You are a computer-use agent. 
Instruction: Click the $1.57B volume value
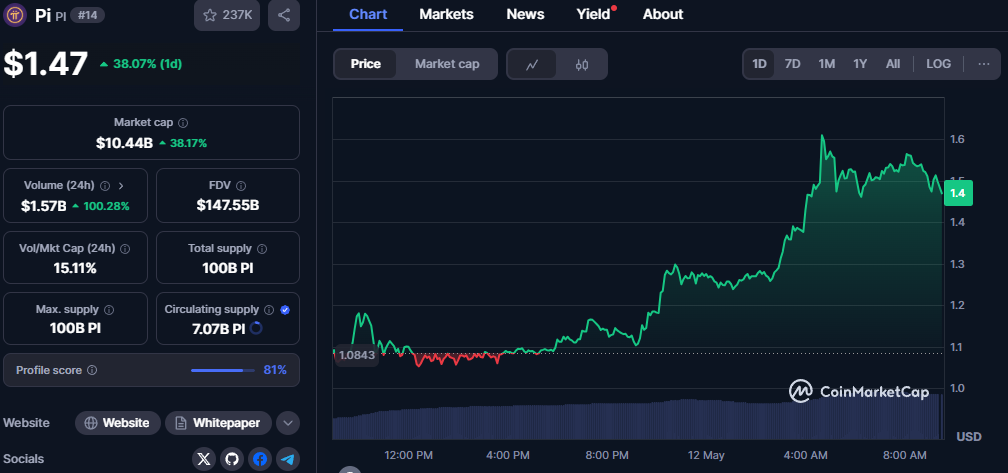[44, 206]
